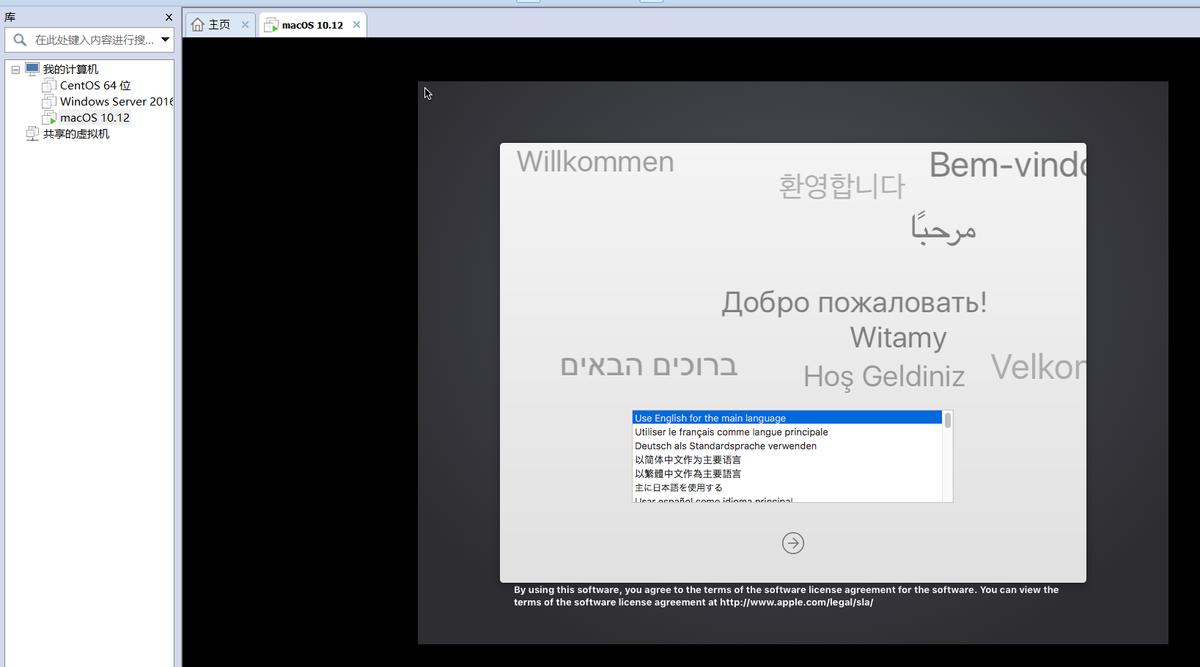
Task: Collapse the 我的计算机 tree node
Action: (15, 68)
